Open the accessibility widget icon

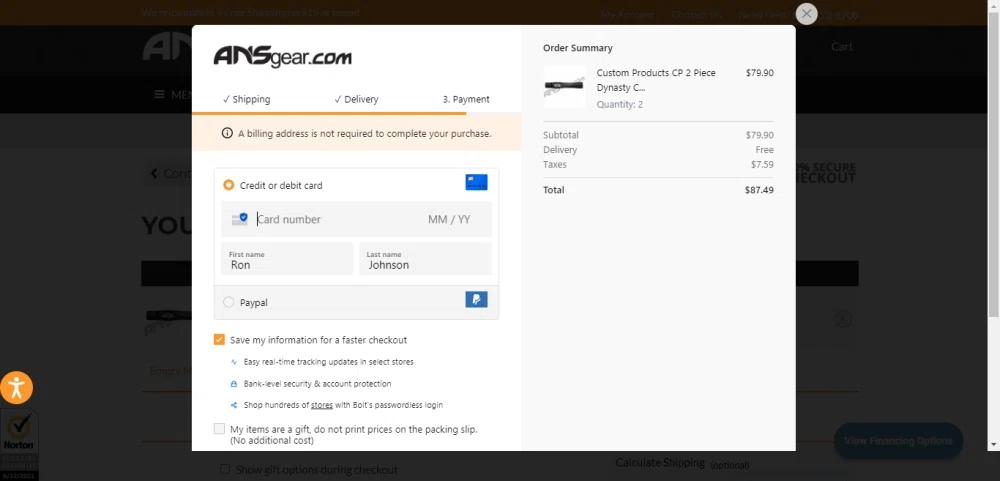17,388
